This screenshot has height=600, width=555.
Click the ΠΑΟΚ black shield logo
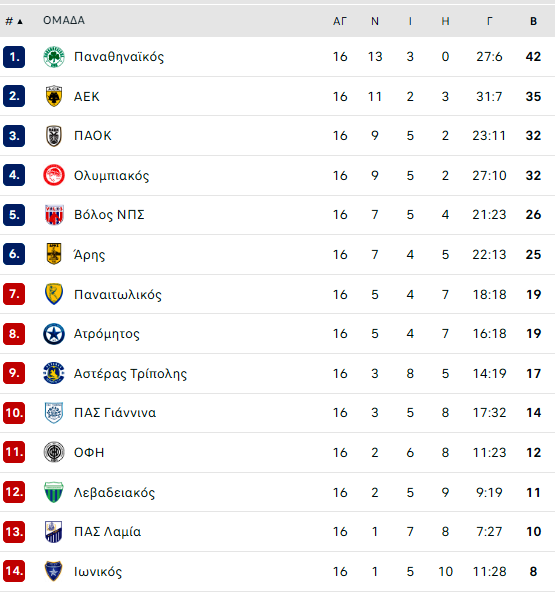click(54, 136)
